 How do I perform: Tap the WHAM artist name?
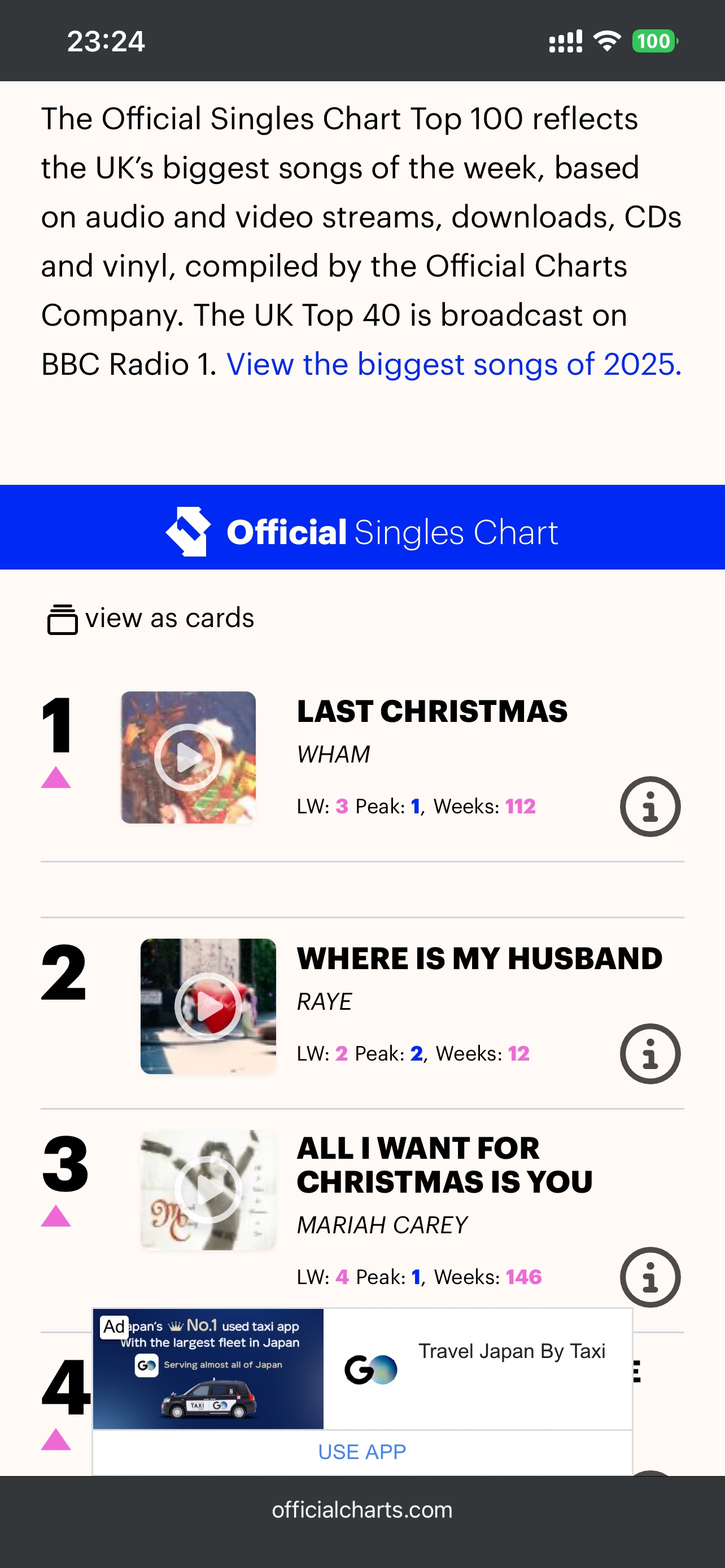[333, 755]
